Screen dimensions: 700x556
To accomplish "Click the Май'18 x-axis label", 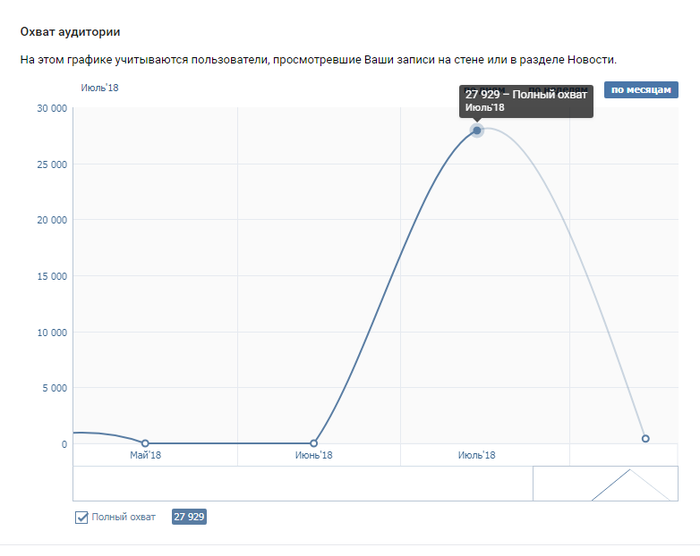I will point(145,456).
